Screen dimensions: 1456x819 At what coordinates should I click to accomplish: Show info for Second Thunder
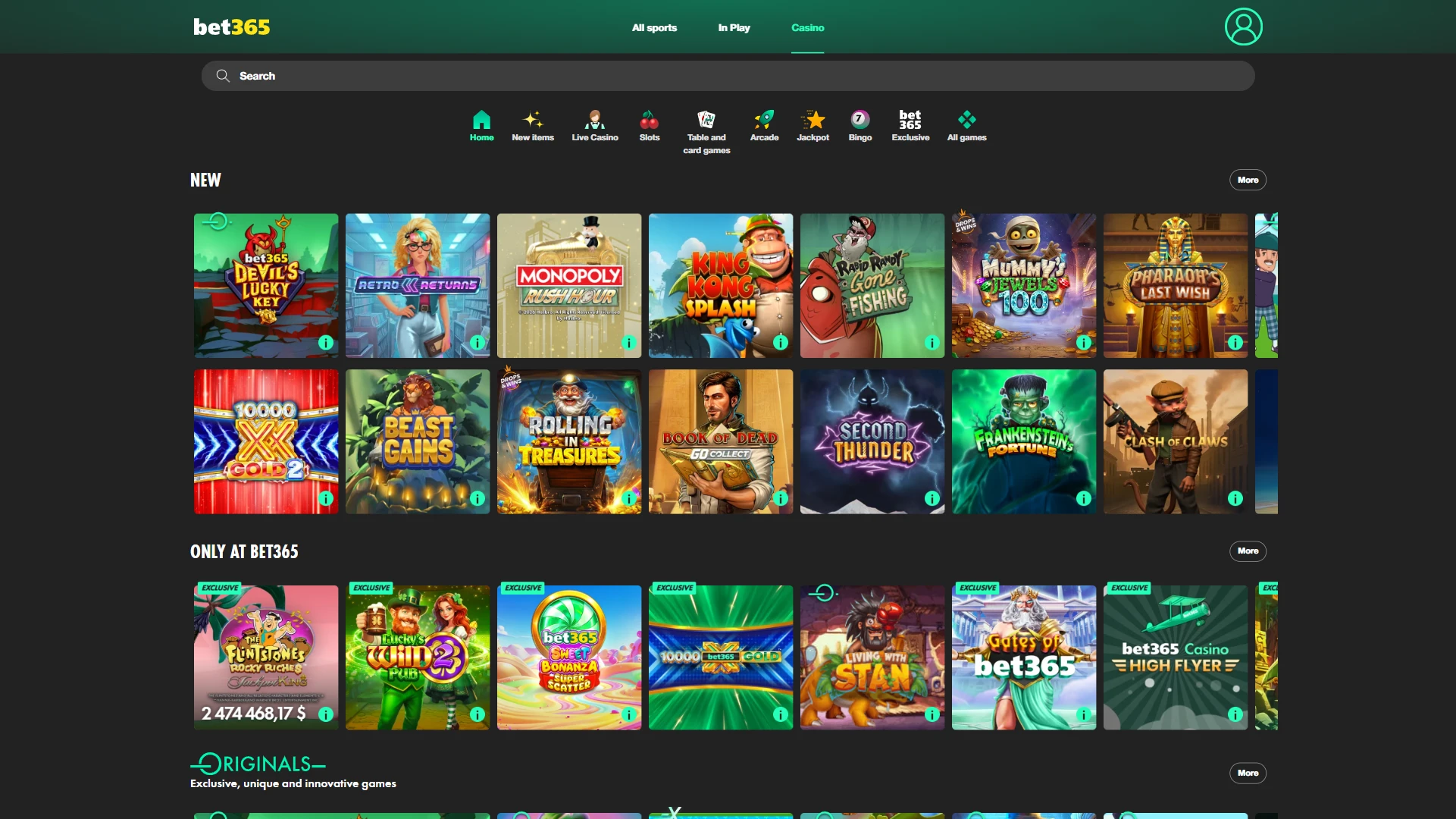click(932, 499)
